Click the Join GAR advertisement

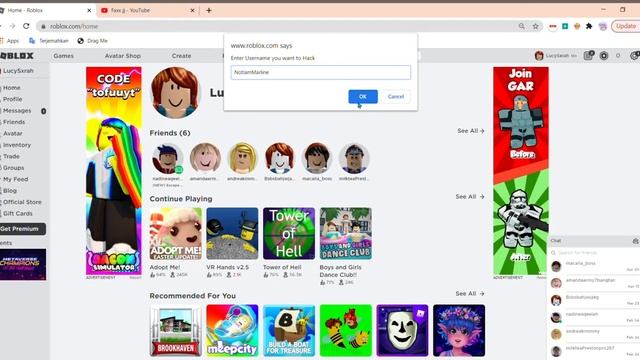(521, 171)
